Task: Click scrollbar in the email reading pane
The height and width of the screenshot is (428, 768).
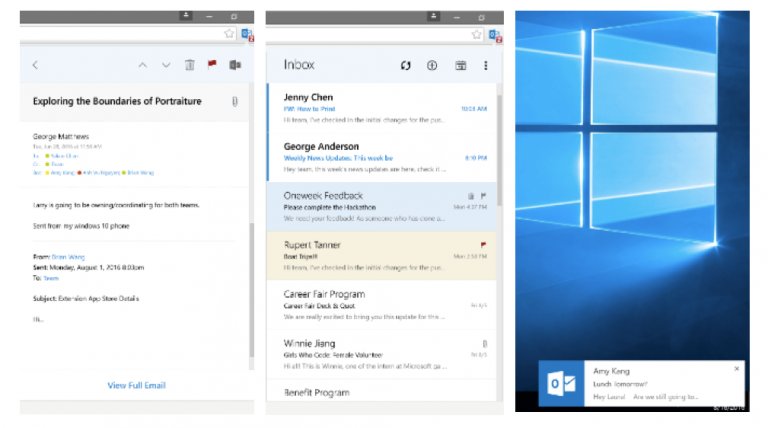Action: click(x=252, y=290)
